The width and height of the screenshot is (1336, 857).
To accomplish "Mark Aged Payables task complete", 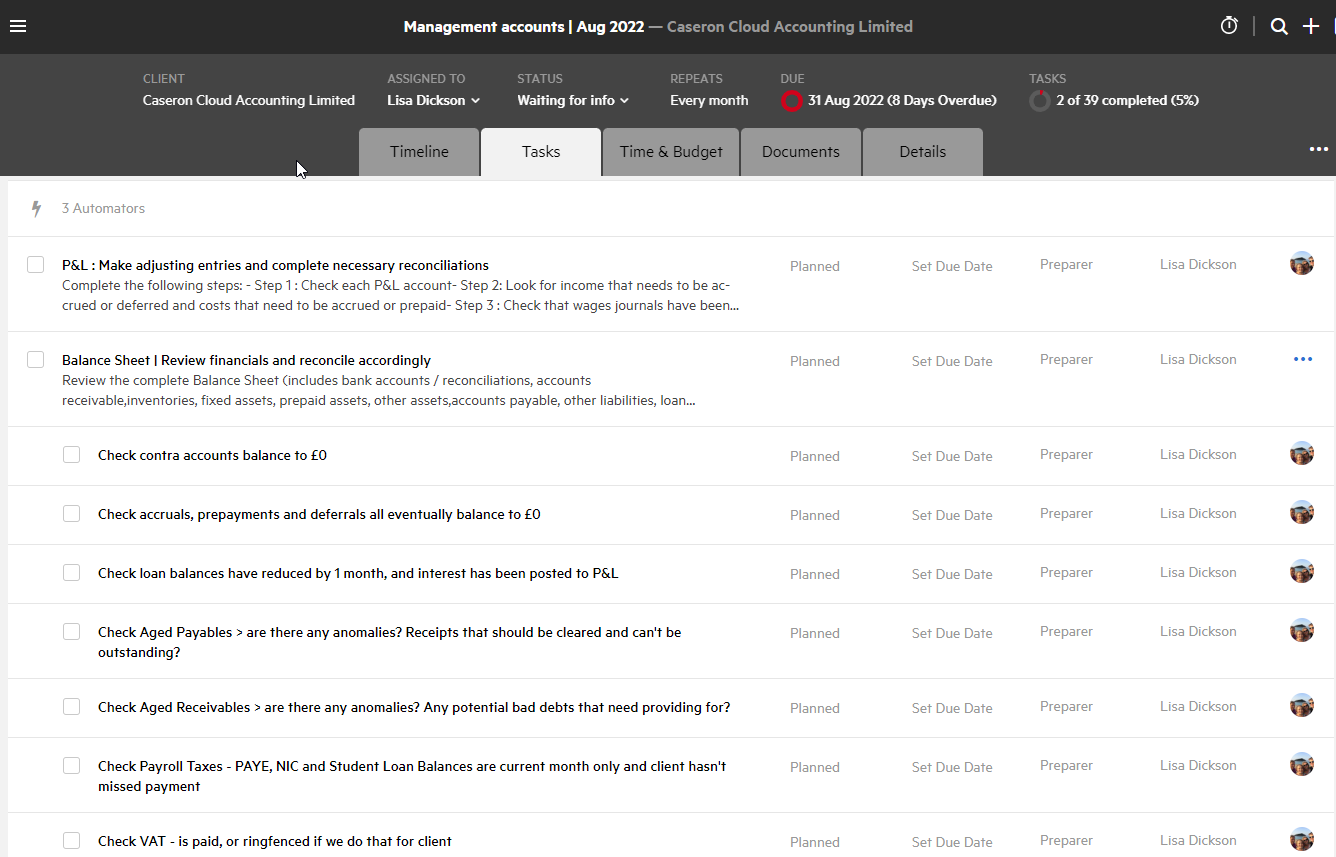I will [72, 632].
